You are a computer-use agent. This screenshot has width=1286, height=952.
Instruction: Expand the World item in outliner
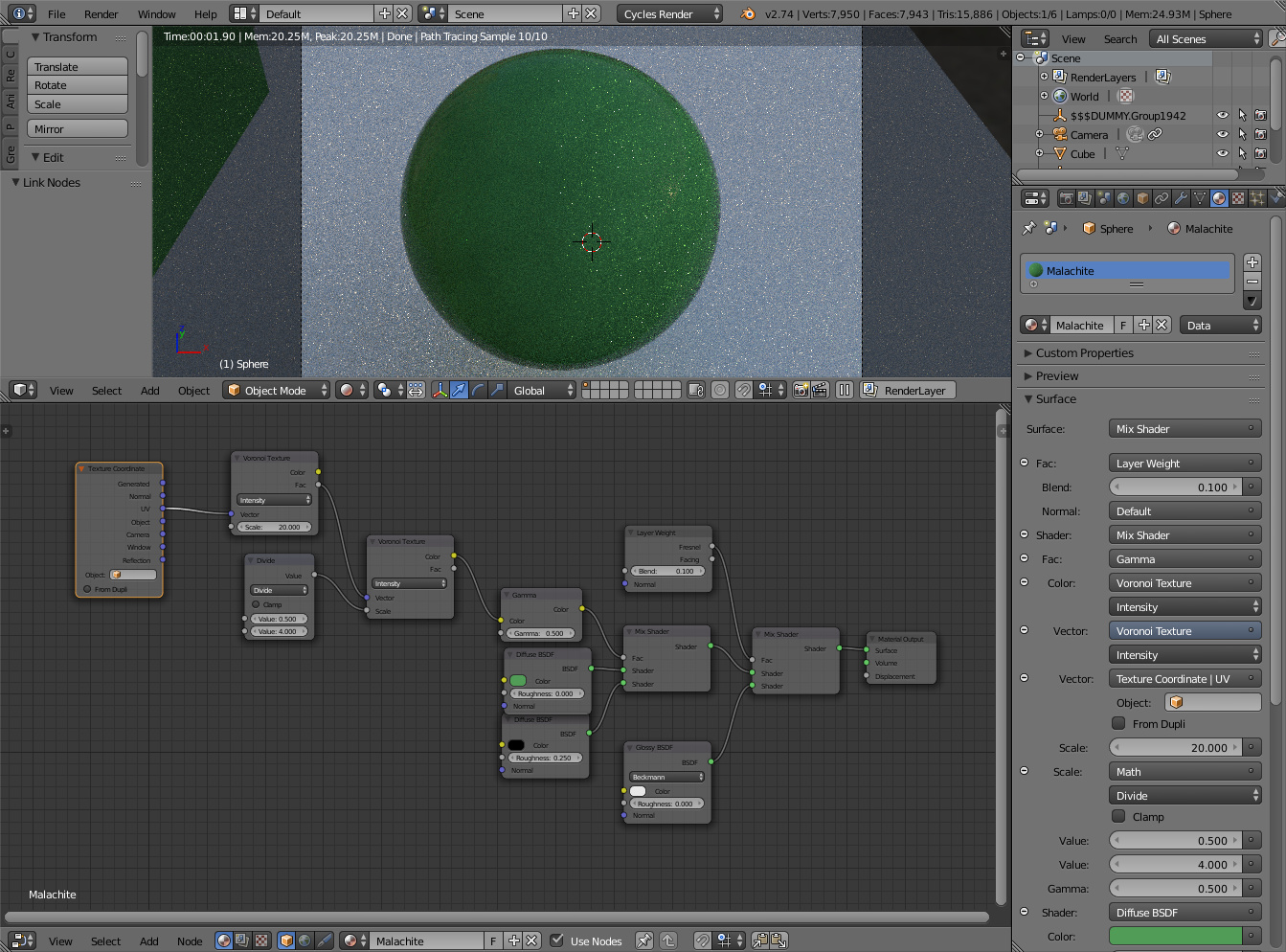pos(1044,96)
